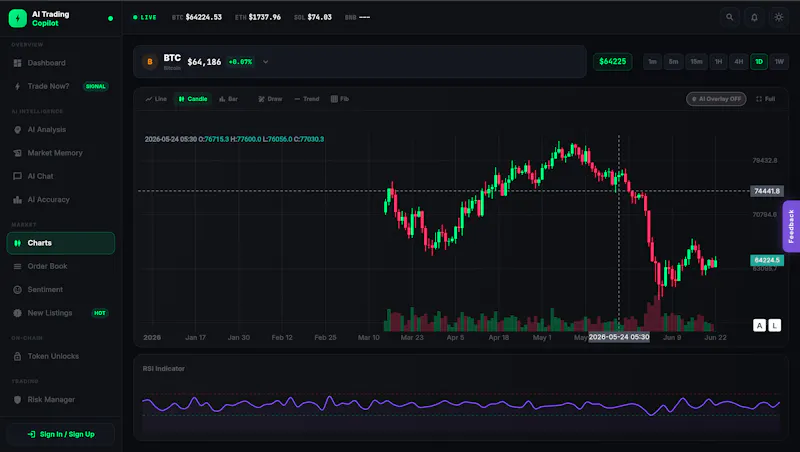Click the 2026-05-24 05:30 time axis label
Image resolution: width=800 pixels, height=452 pixels.
pos(619,337)
